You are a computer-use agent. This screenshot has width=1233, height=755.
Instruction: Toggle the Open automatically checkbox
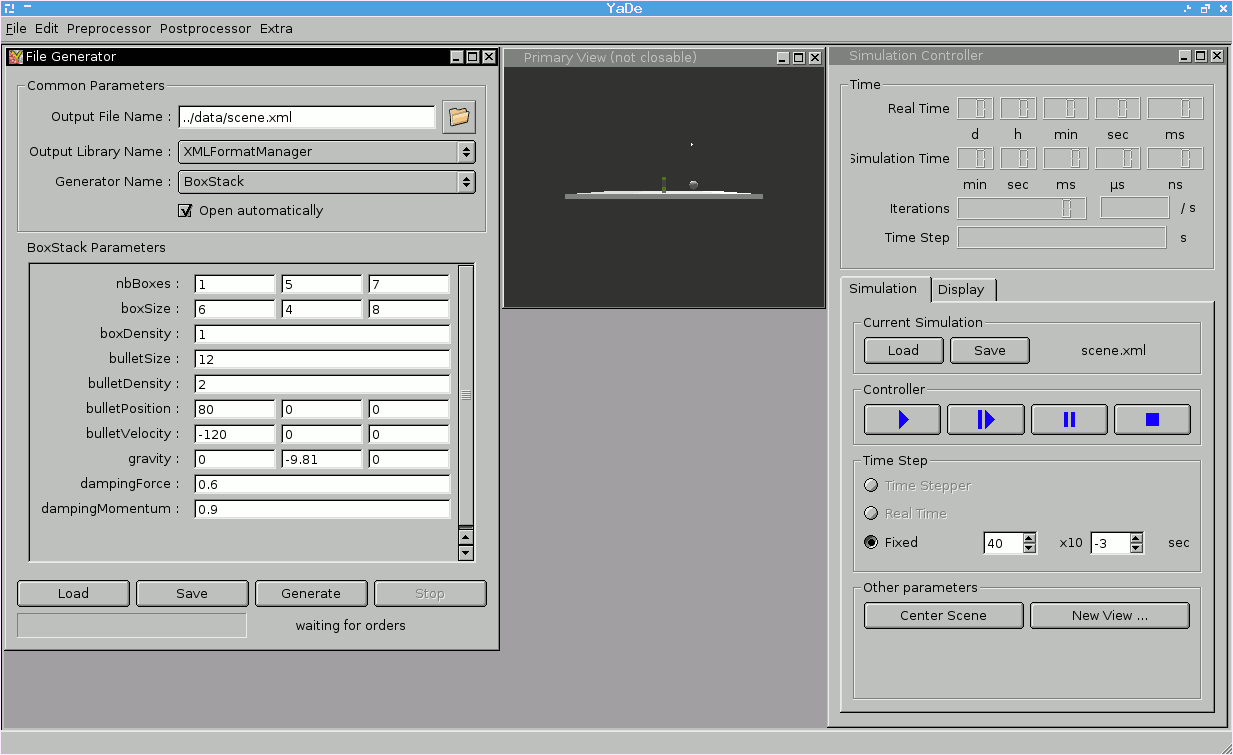[x=185, y=211]
